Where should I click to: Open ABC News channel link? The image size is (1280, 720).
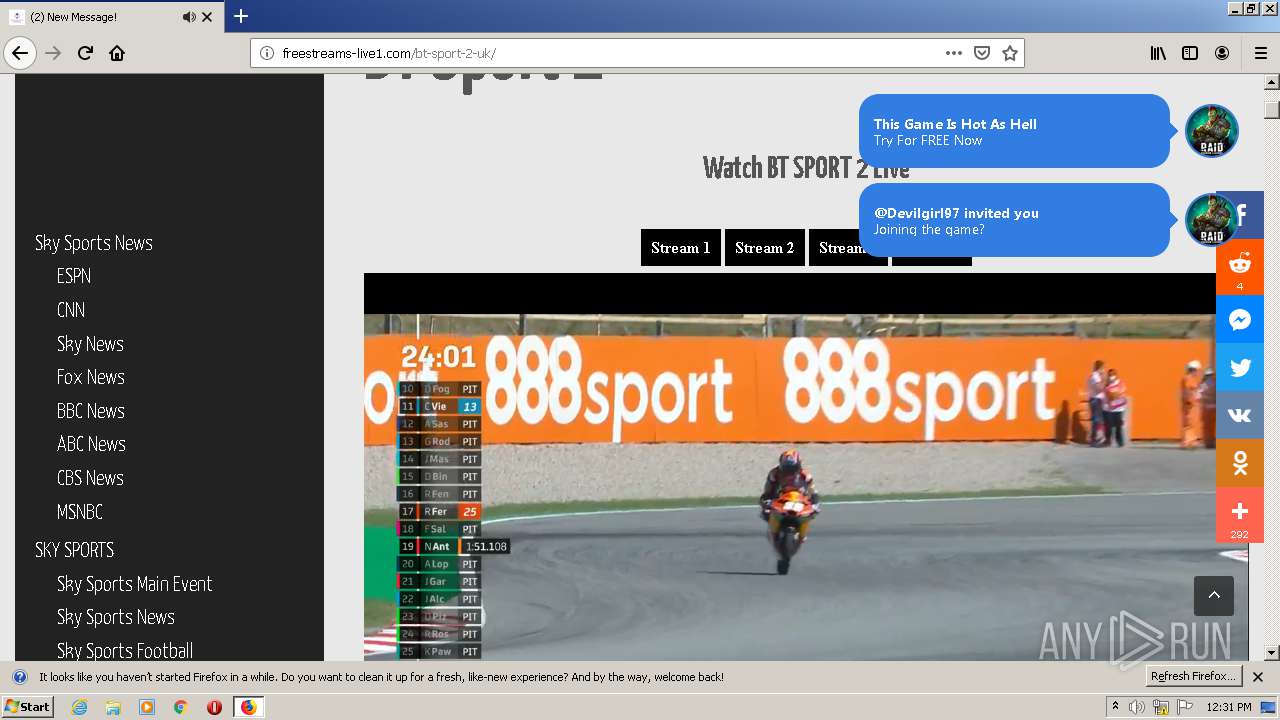click(91, 444)
